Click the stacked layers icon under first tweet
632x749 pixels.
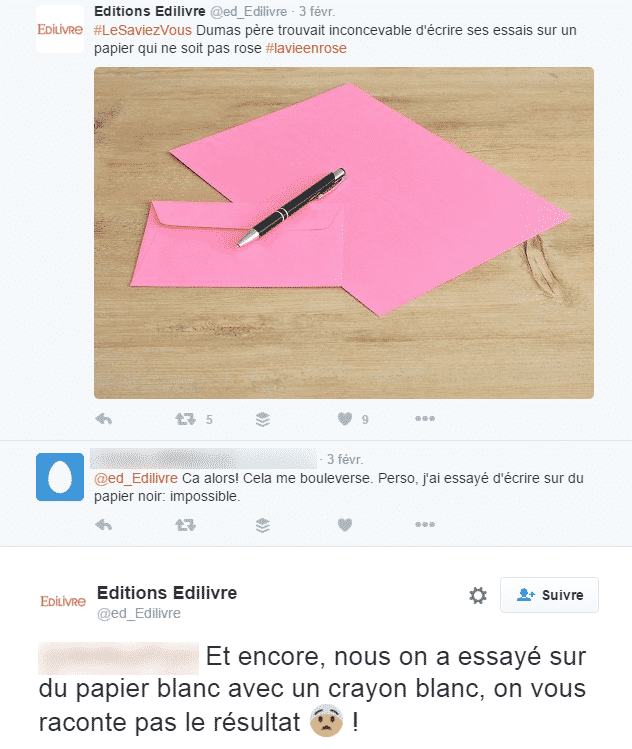tap(263, 419)
